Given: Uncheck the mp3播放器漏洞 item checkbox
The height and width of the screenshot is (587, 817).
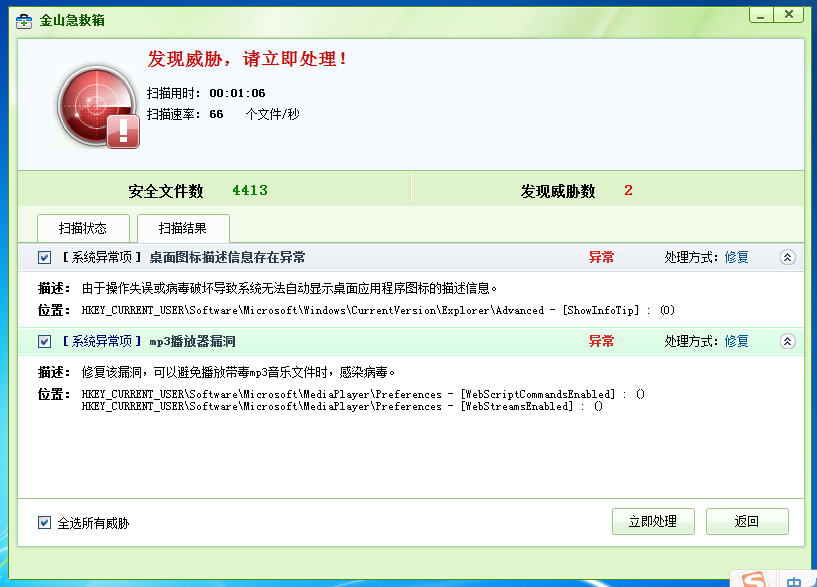Looking at the screenshot, I should (x=44, y=341).
